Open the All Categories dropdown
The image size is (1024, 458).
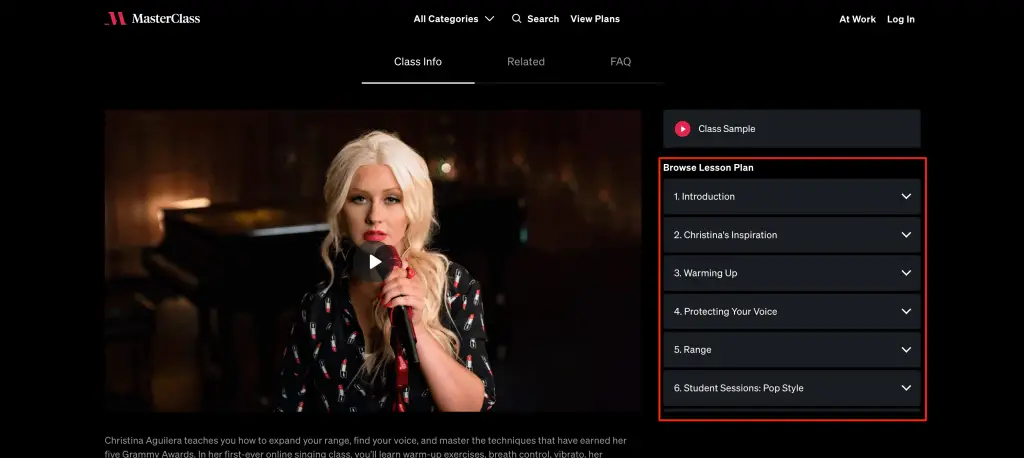point(454,19)
